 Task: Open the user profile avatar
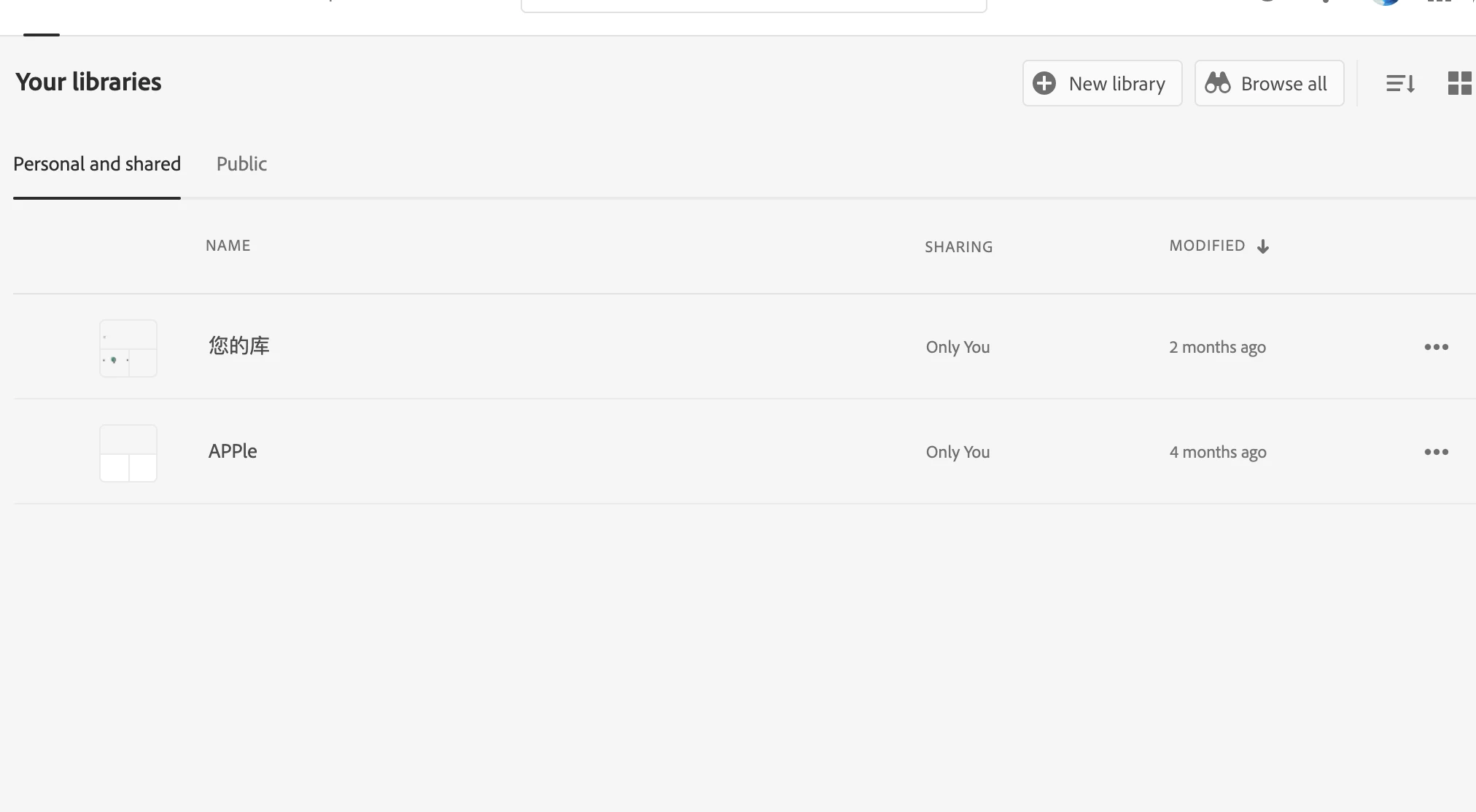[x=1385, y=2]
